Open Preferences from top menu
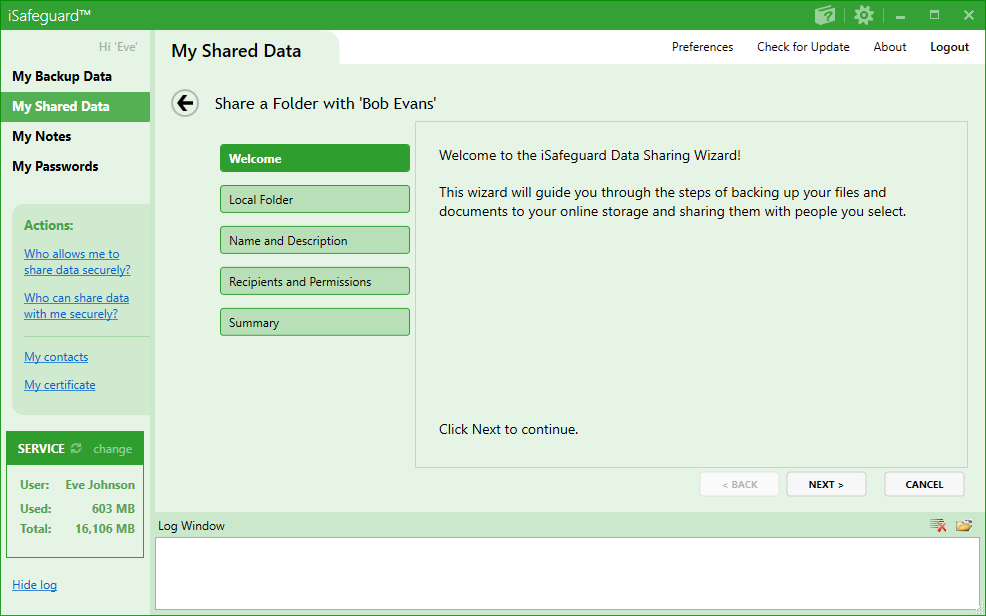This screenshot has width=986, height=616. [x=702, y=47]
